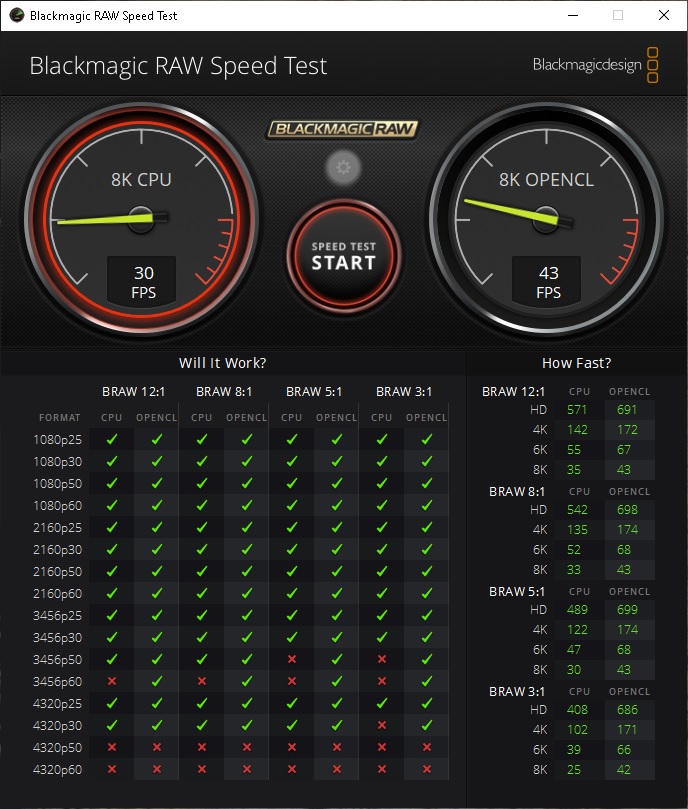Click the FORMAT column label
Screen dimensions: 688x809
(x=59, y=417)
